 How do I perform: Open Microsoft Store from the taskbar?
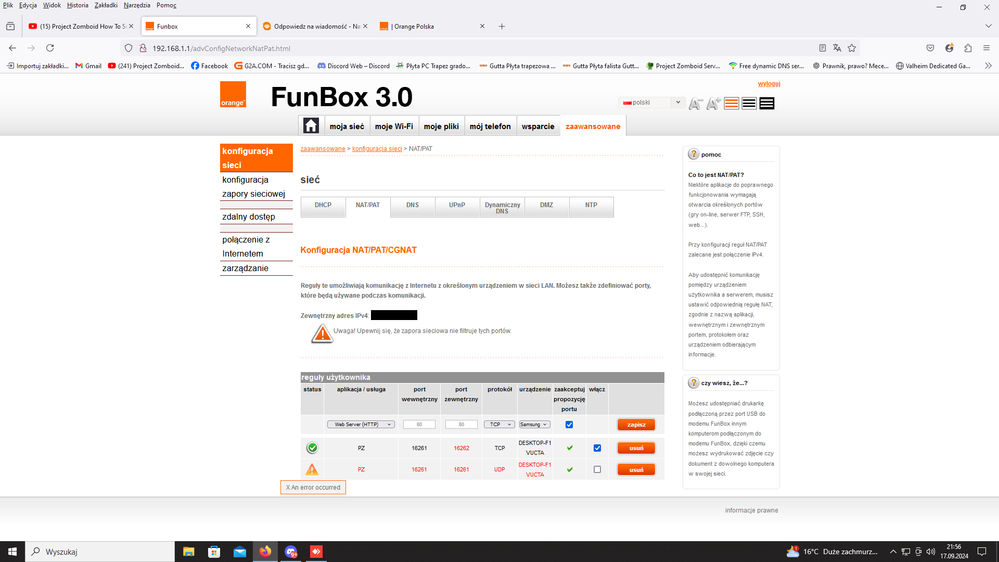(x=214, y=552)
